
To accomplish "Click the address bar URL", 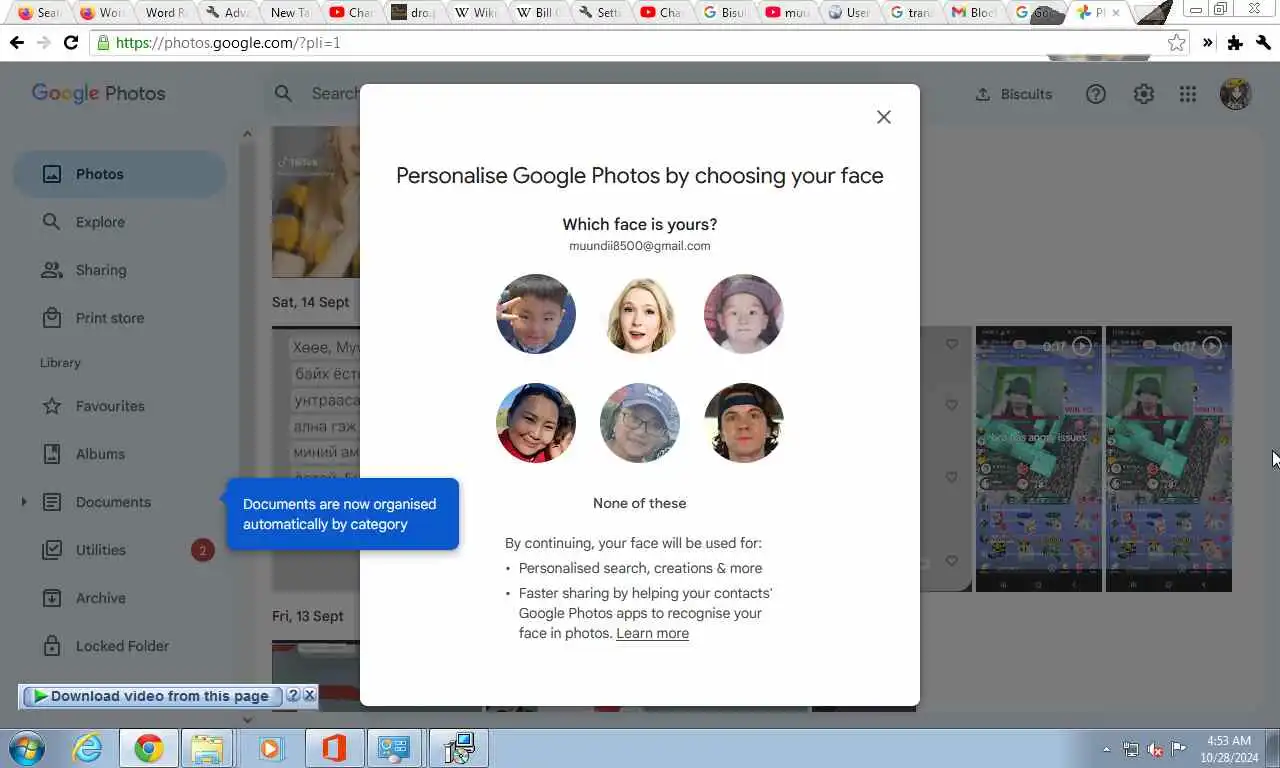I will [x=228, y=43].
